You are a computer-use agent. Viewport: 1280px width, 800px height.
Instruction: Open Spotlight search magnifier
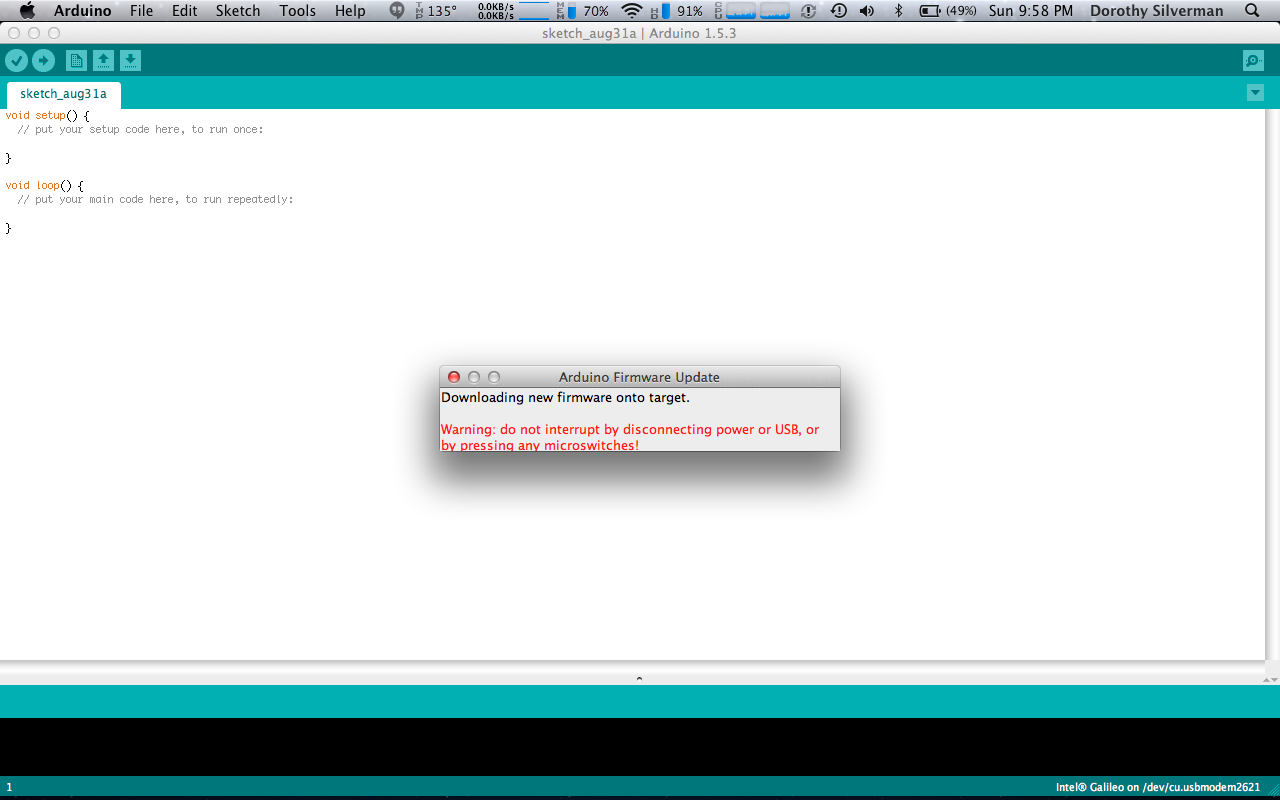1252,11
